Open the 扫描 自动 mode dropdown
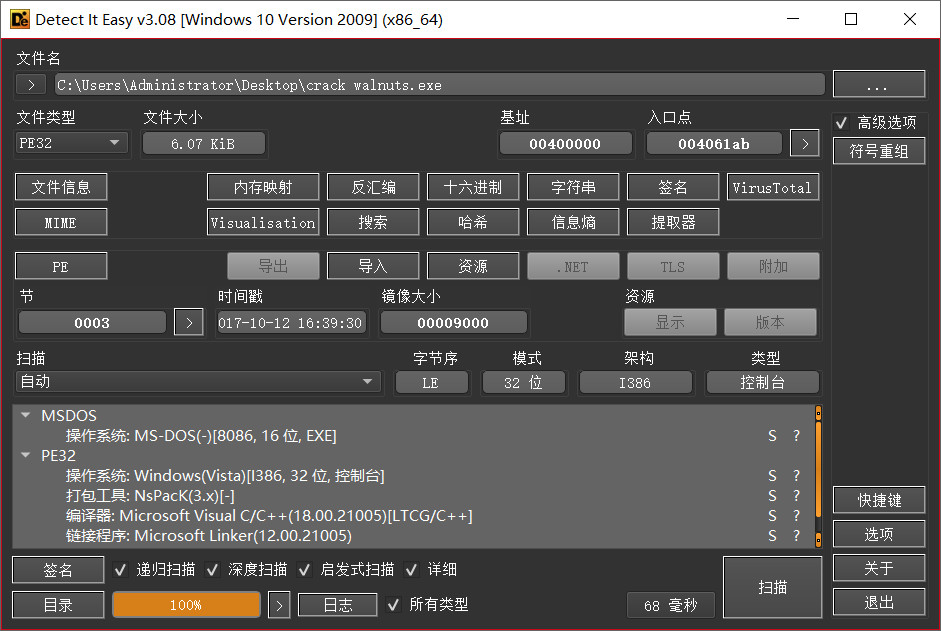The width and height of the screenshot is (941, 631). coord(198,382)
